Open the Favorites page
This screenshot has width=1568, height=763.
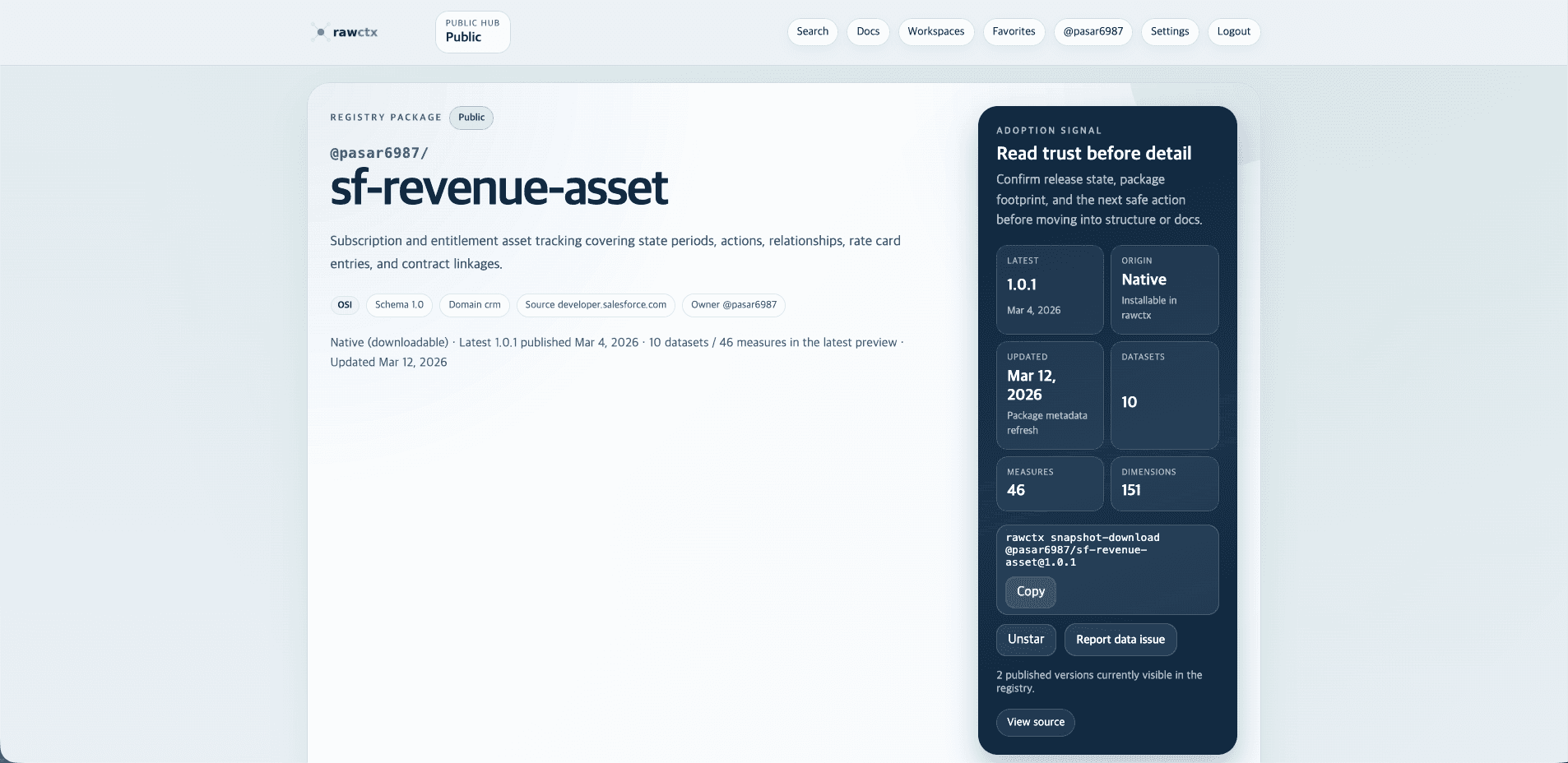[x=1014, y=32]
